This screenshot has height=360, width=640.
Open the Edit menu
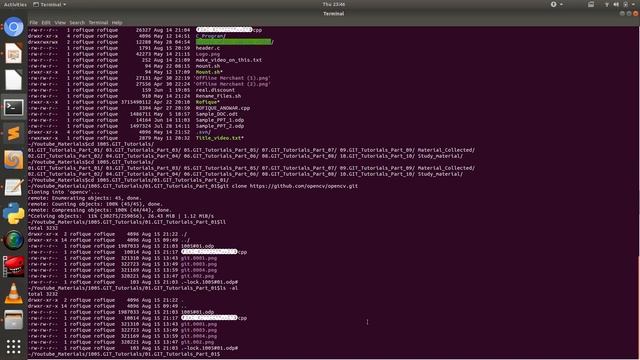coord(46,22)
